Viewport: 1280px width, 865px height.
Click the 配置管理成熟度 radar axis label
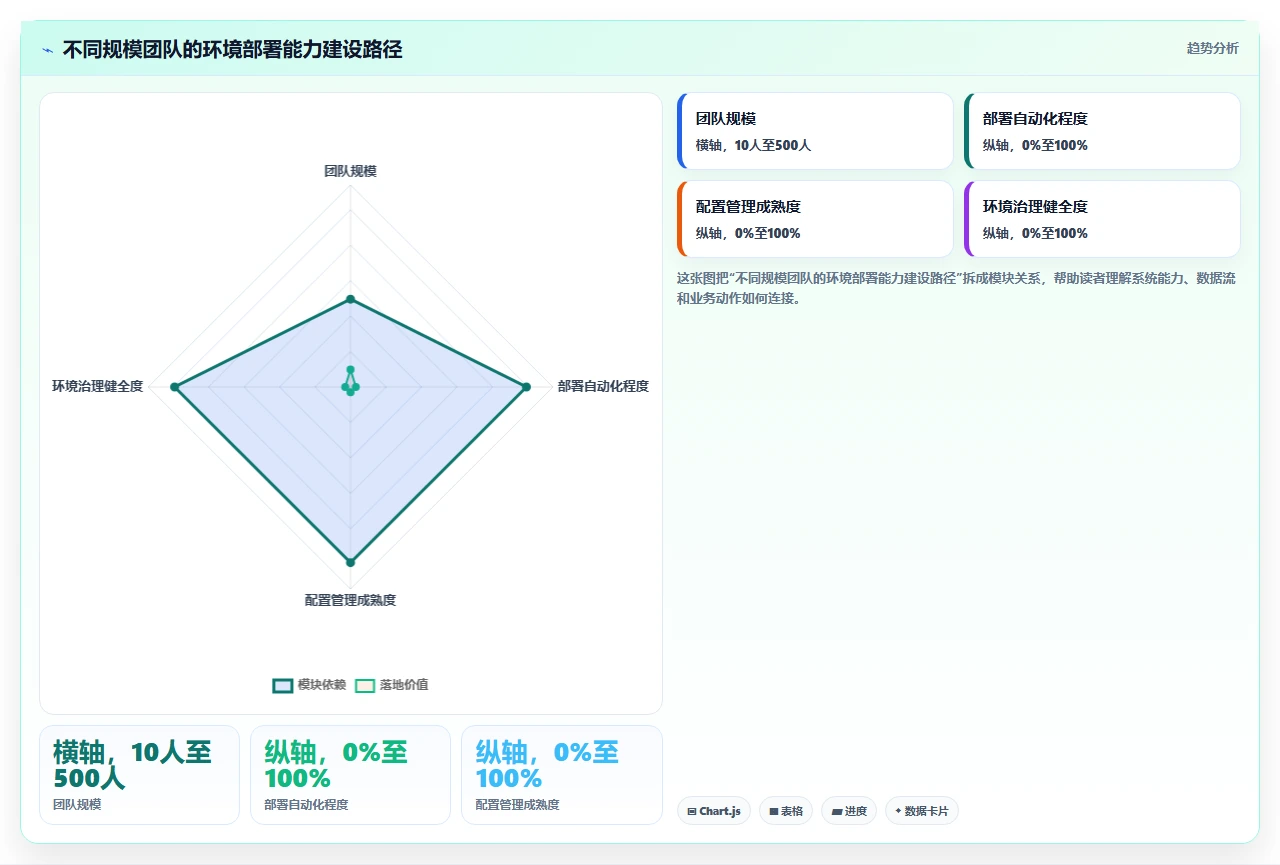coord(350,600)
